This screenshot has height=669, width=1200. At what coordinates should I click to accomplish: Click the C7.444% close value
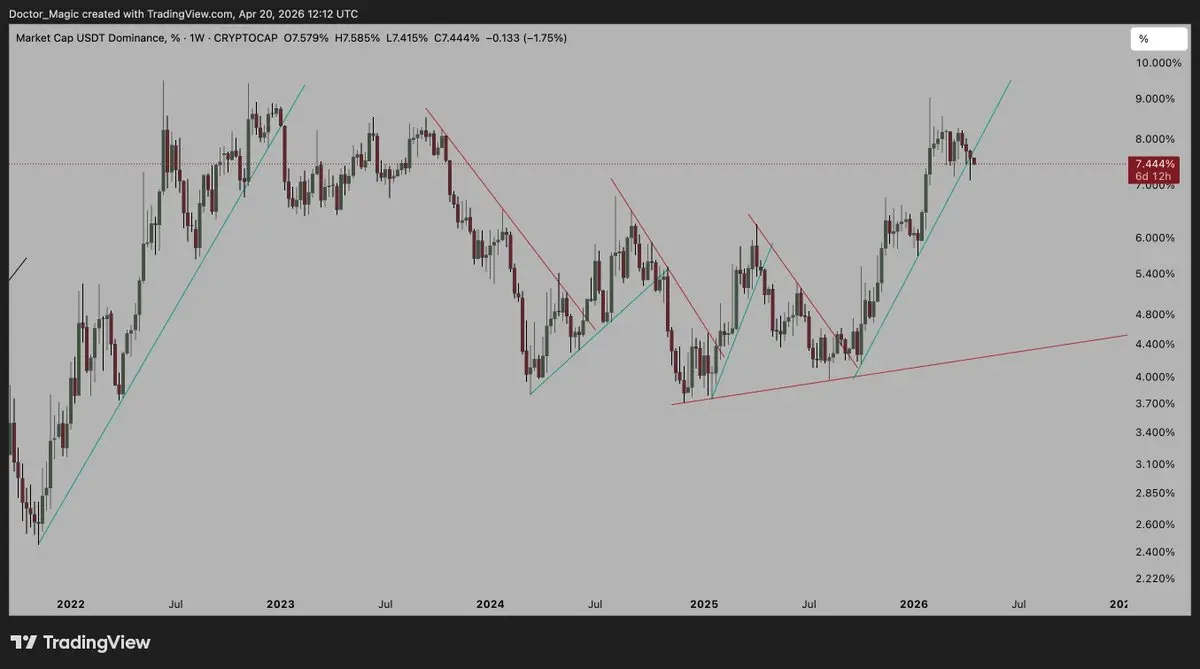pos(458,38)
